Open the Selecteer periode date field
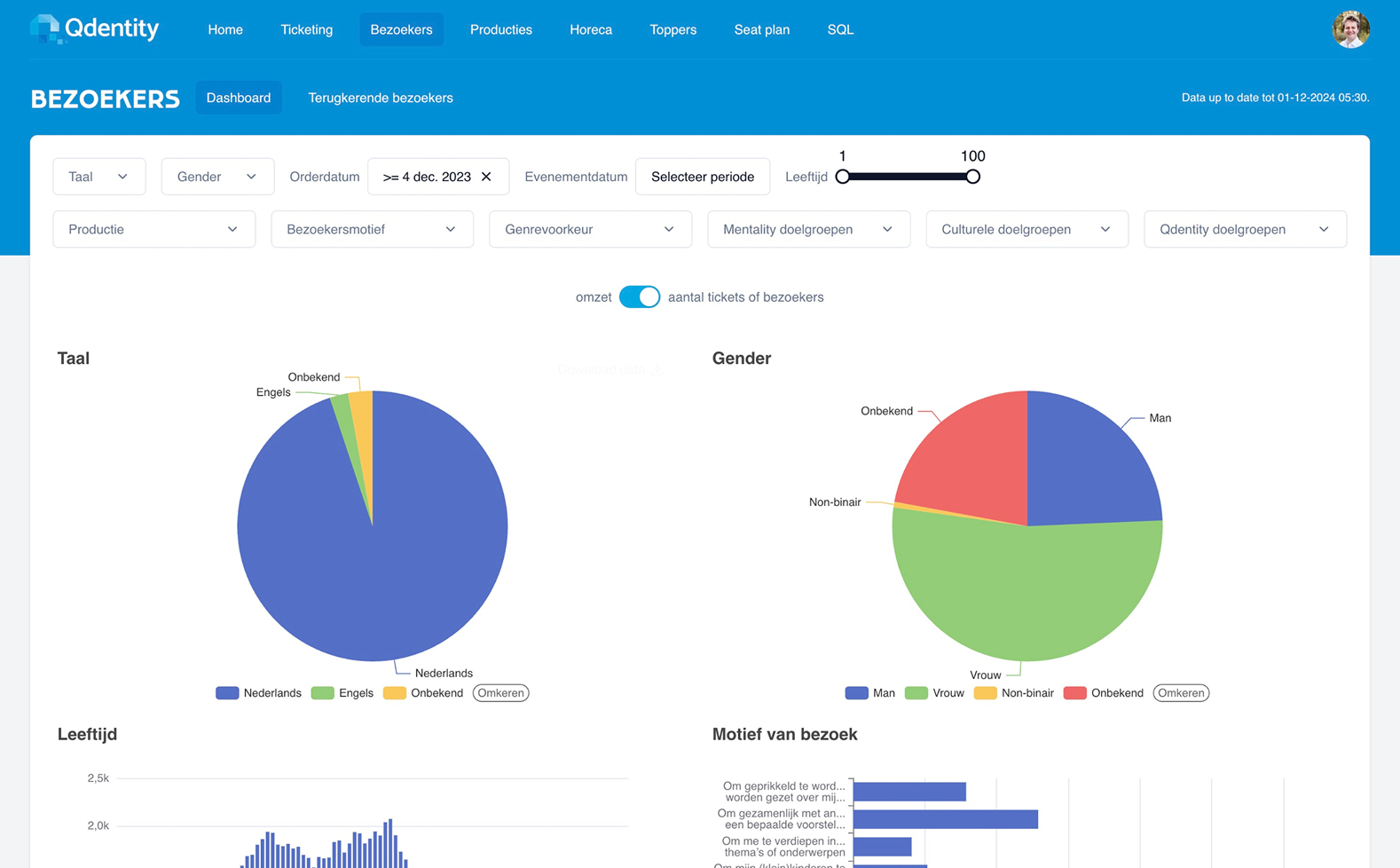This screenshot has height=868, width=1400. [702, 177]
